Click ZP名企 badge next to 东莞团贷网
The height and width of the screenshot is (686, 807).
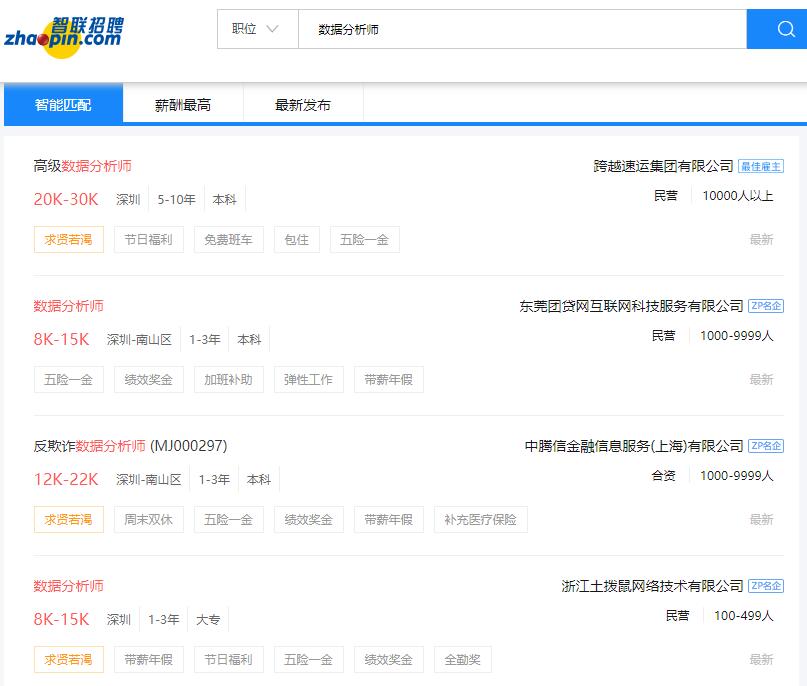766,306
